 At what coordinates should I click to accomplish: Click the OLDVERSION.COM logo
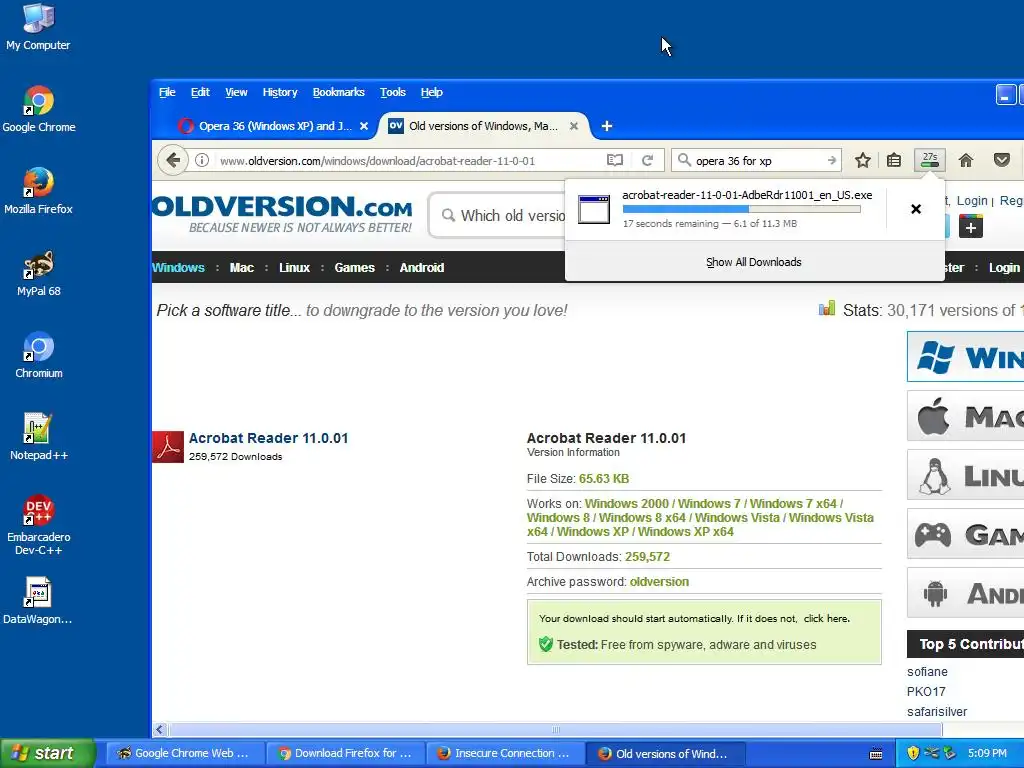pyautogui.click(x=282, y=214)
